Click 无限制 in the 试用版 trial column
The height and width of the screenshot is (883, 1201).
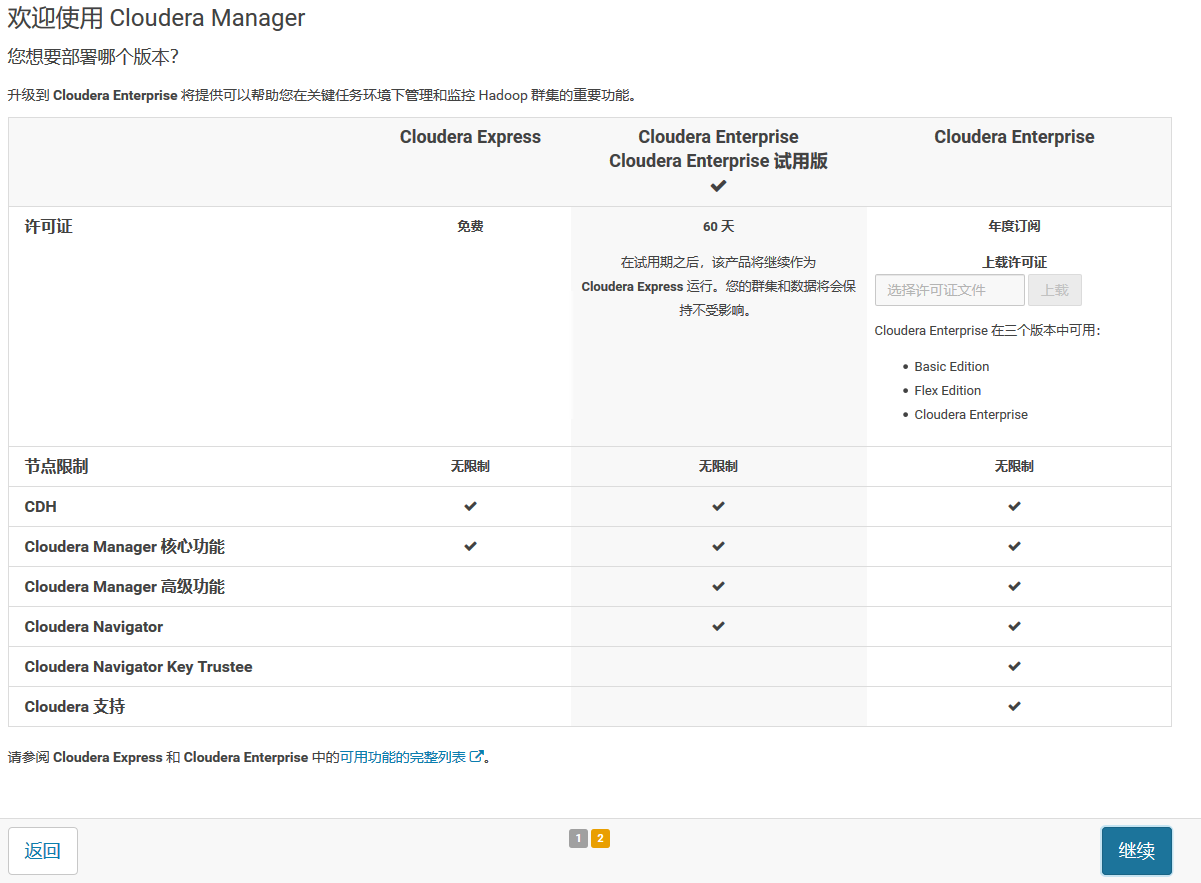(x=718, y=466)
